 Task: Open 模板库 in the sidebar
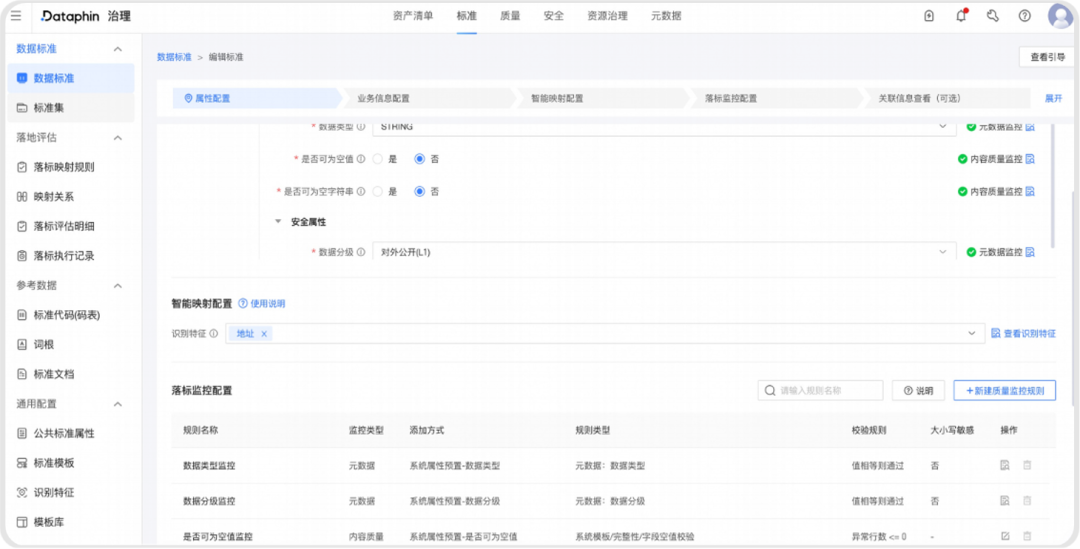[71, 522]
